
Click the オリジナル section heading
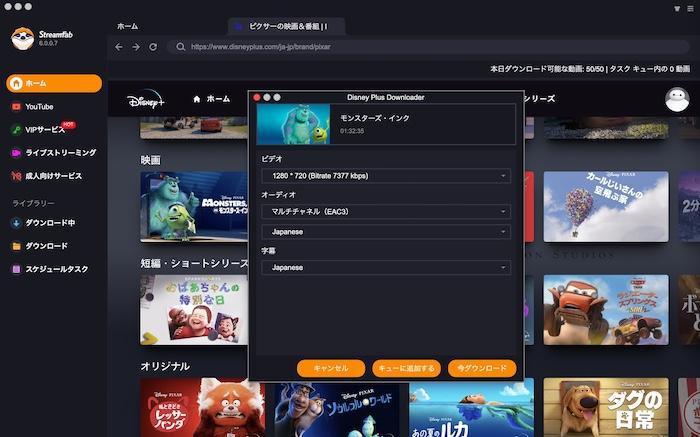click(165, 366)
